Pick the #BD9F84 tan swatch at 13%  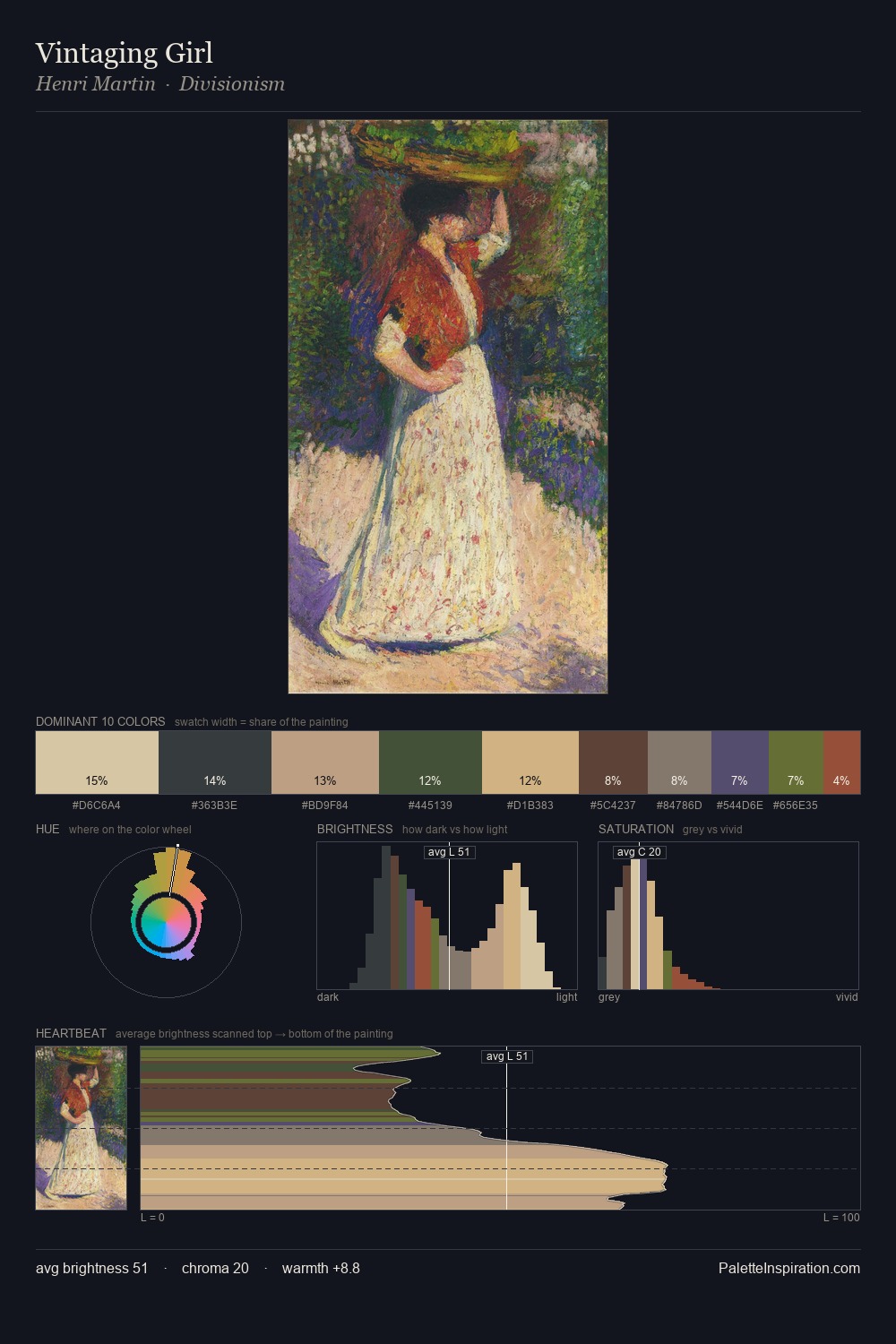(x=325, y=762)
